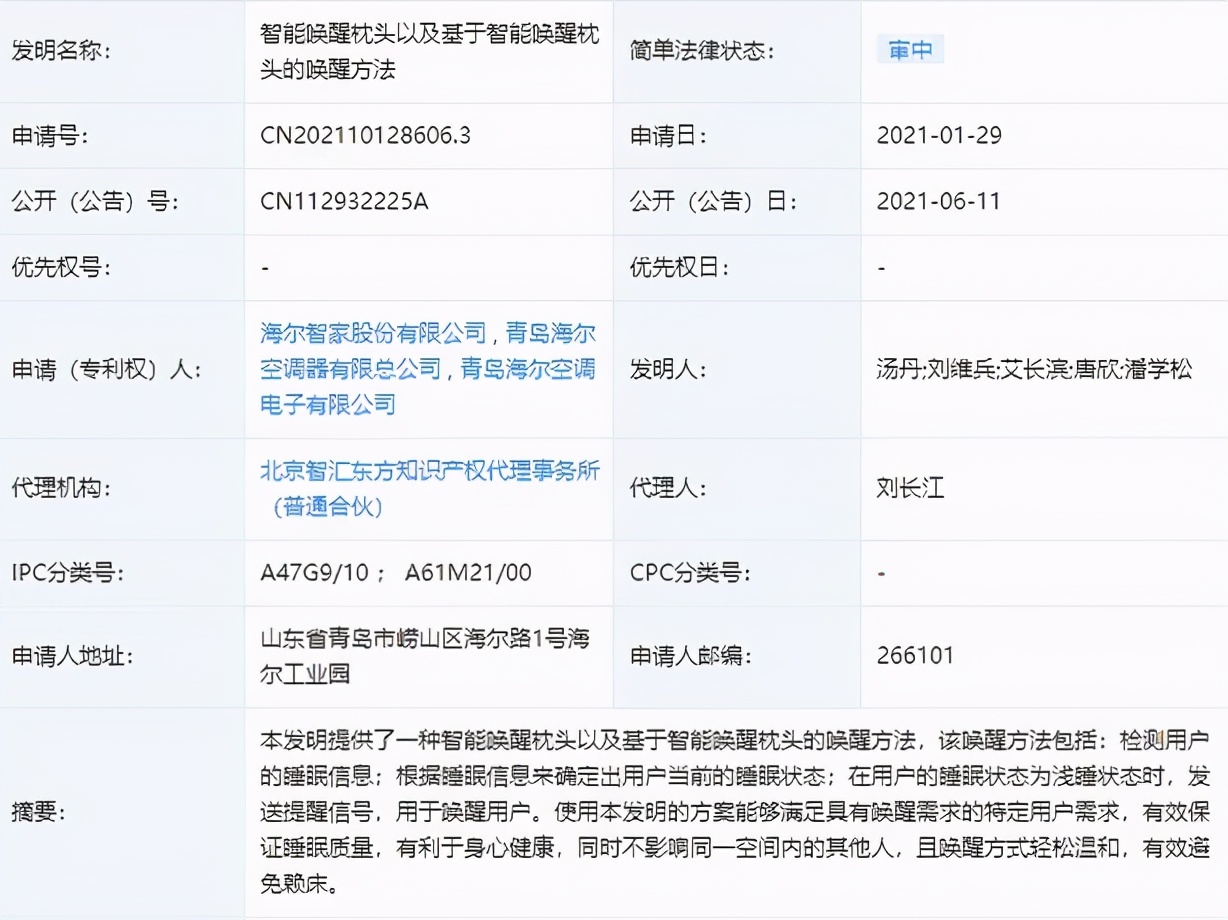Image resolution: width=1228 pixels, height=920 pixels.
Task: Click the 简单法律状态 field label
Action: [x=701, y=50]
